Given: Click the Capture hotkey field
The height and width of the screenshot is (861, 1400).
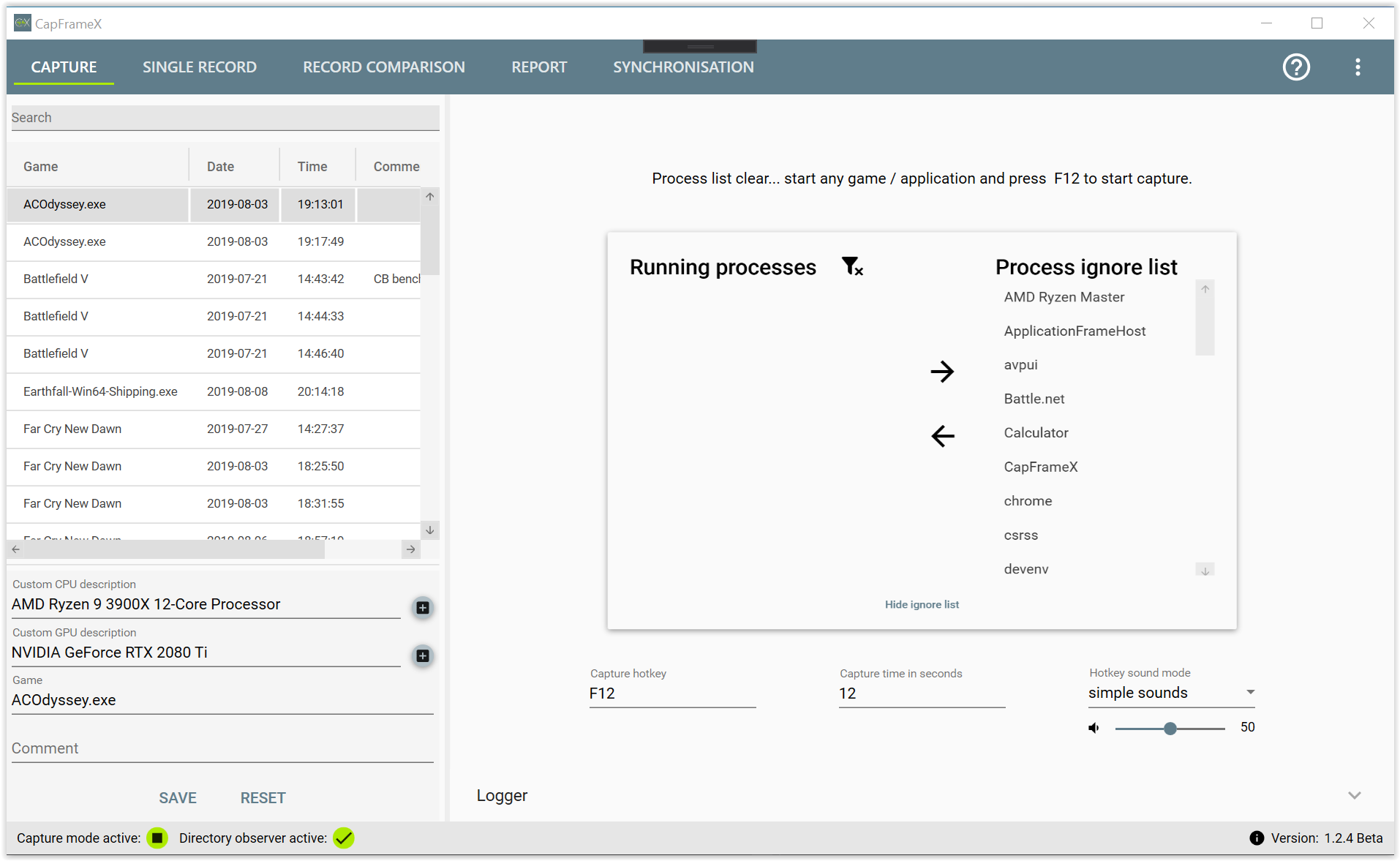Looking at the screenshot, I should click(672, 693).
